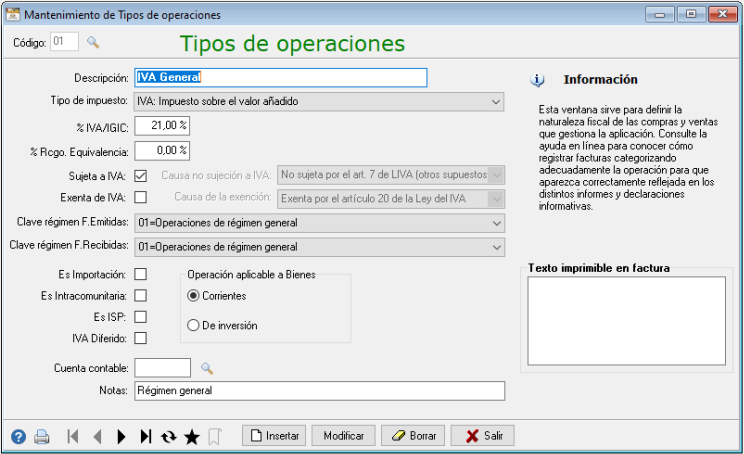Jump to last record arrow
Viewport: 744px width, 454px height.
pyautogui.click(x=146, y=436)
